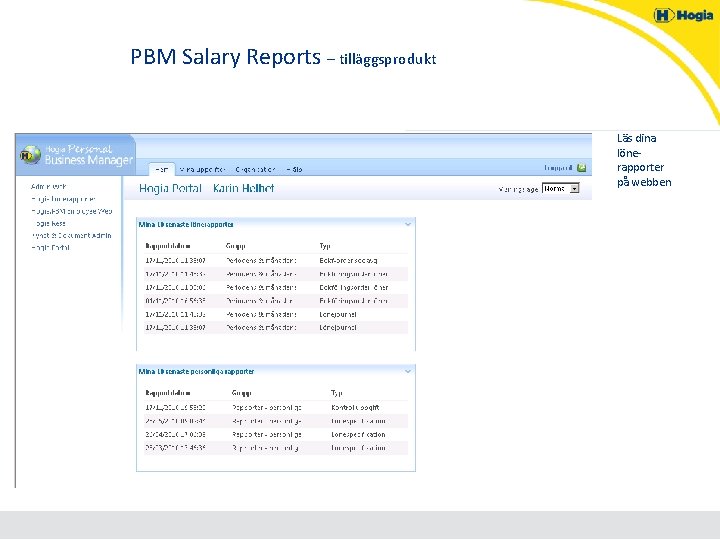Click Typ header in the lönerapporter table
Screen dimensions: 720x540
pyautogui.click(x=325, y=246)
